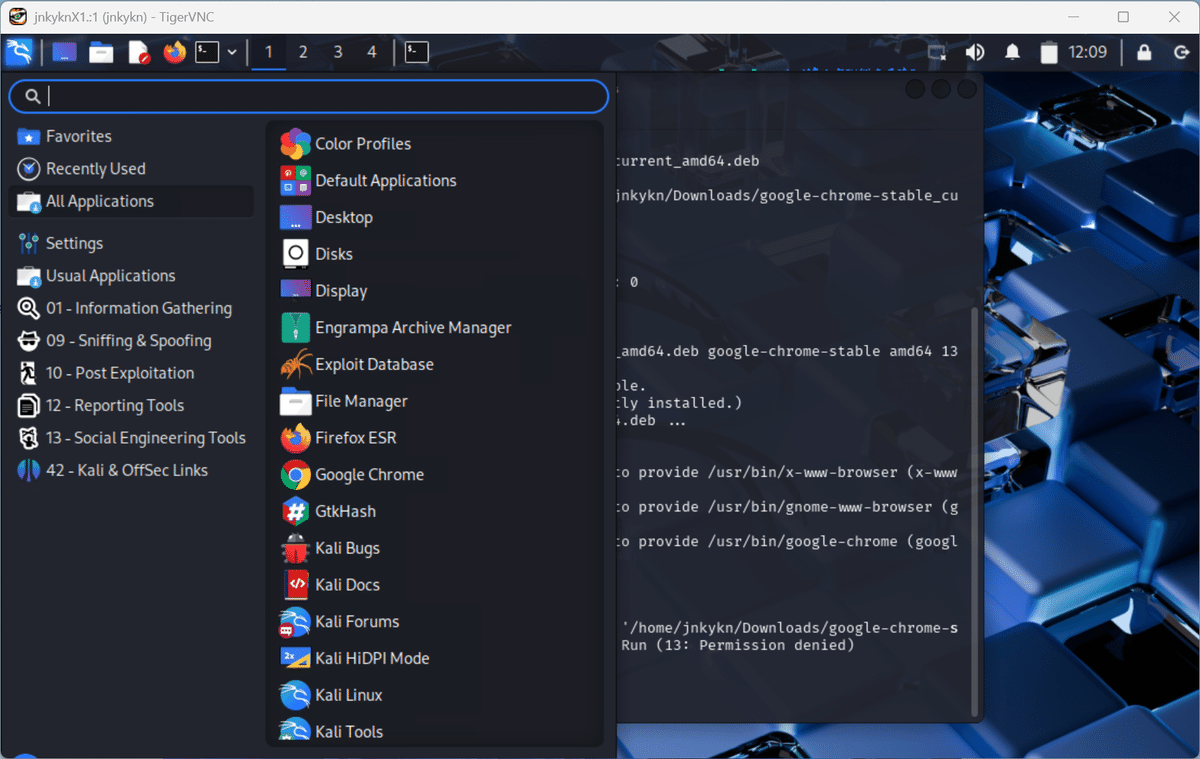Launch Exploit Database from the menu
1200x759 pixels.
click(x=374, y=364)
